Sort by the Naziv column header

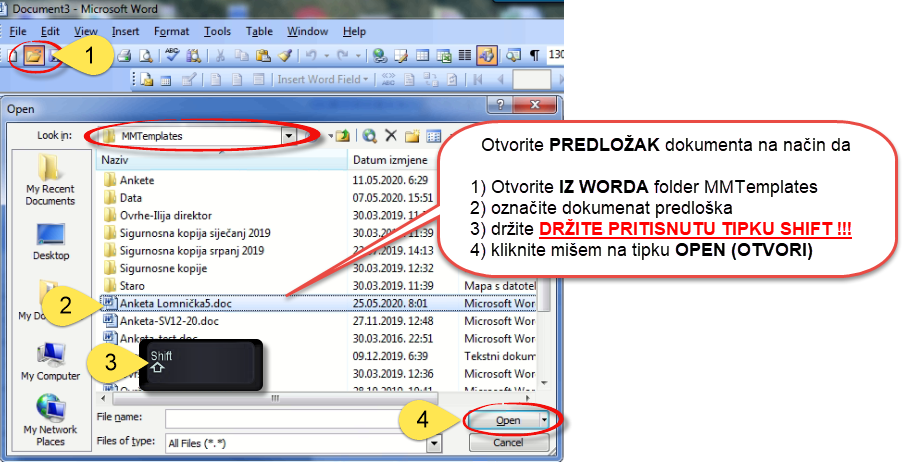coord(222,160)
